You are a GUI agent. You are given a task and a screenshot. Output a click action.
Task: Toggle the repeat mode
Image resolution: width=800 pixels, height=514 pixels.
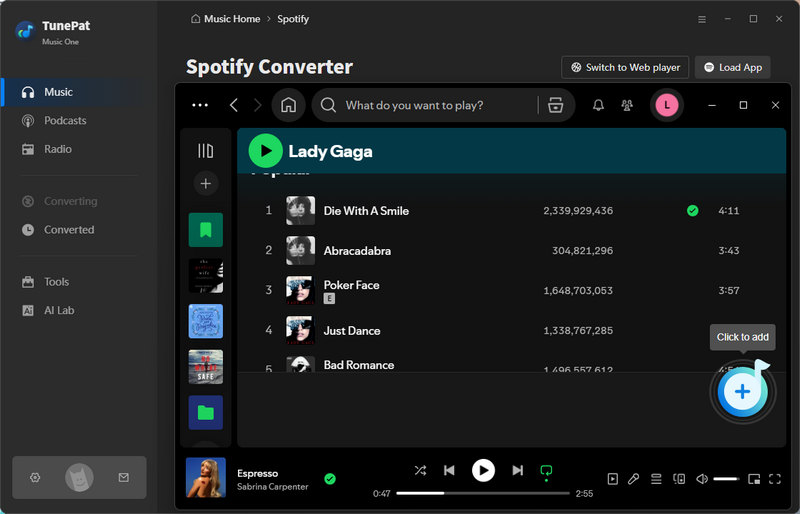coord(546,470)
